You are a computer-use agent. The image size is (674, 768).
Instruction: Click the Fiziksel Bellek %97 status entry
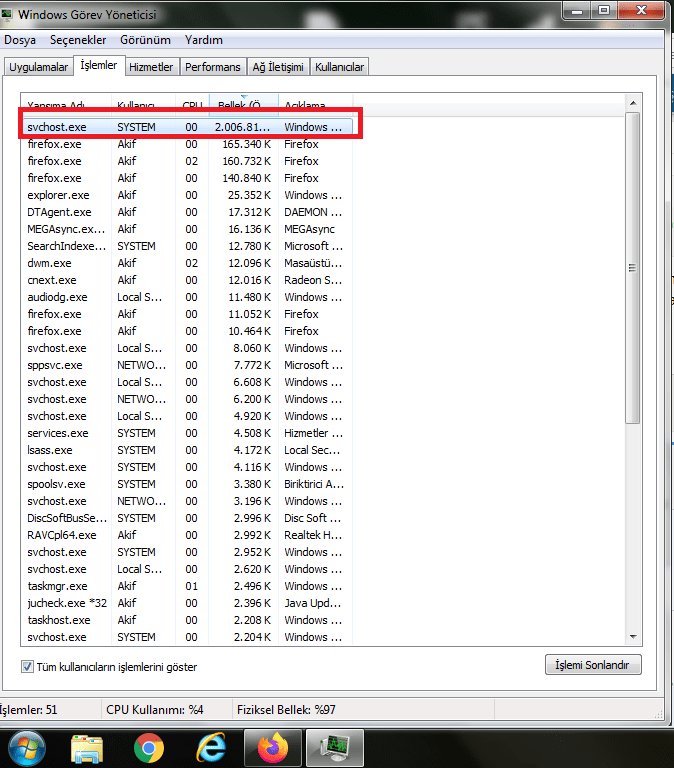tap(286, 710)
